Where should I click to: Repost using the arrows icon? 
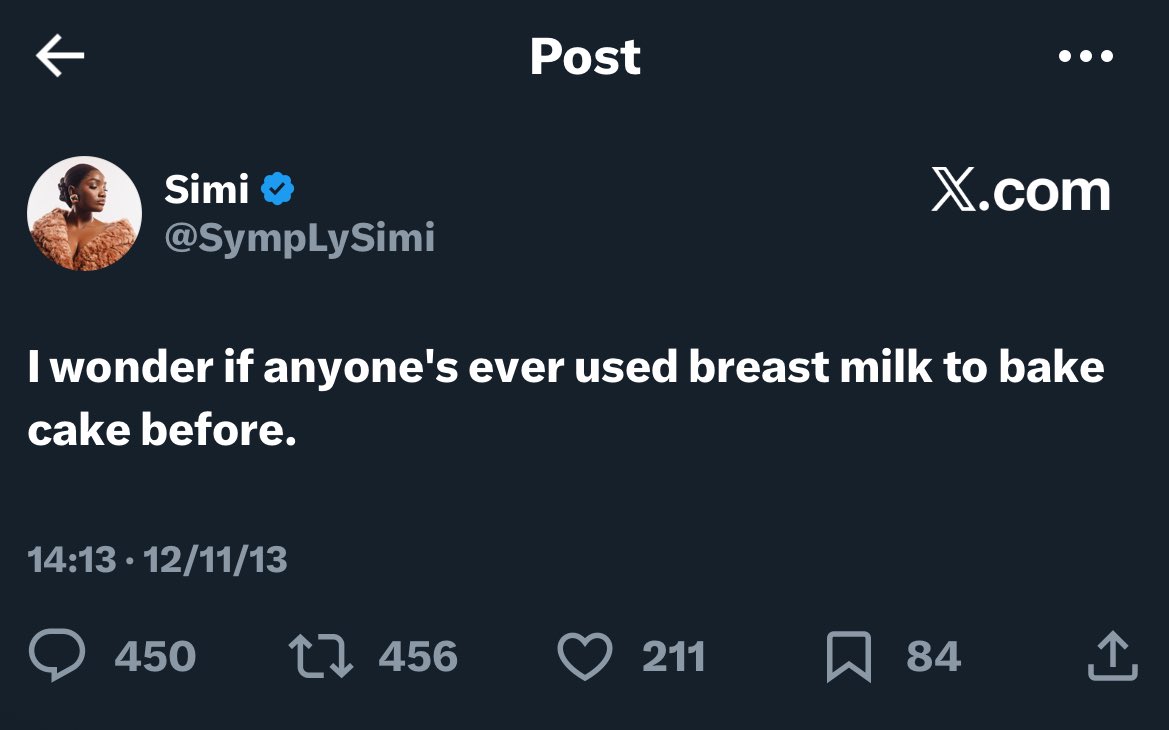point(320,656)
